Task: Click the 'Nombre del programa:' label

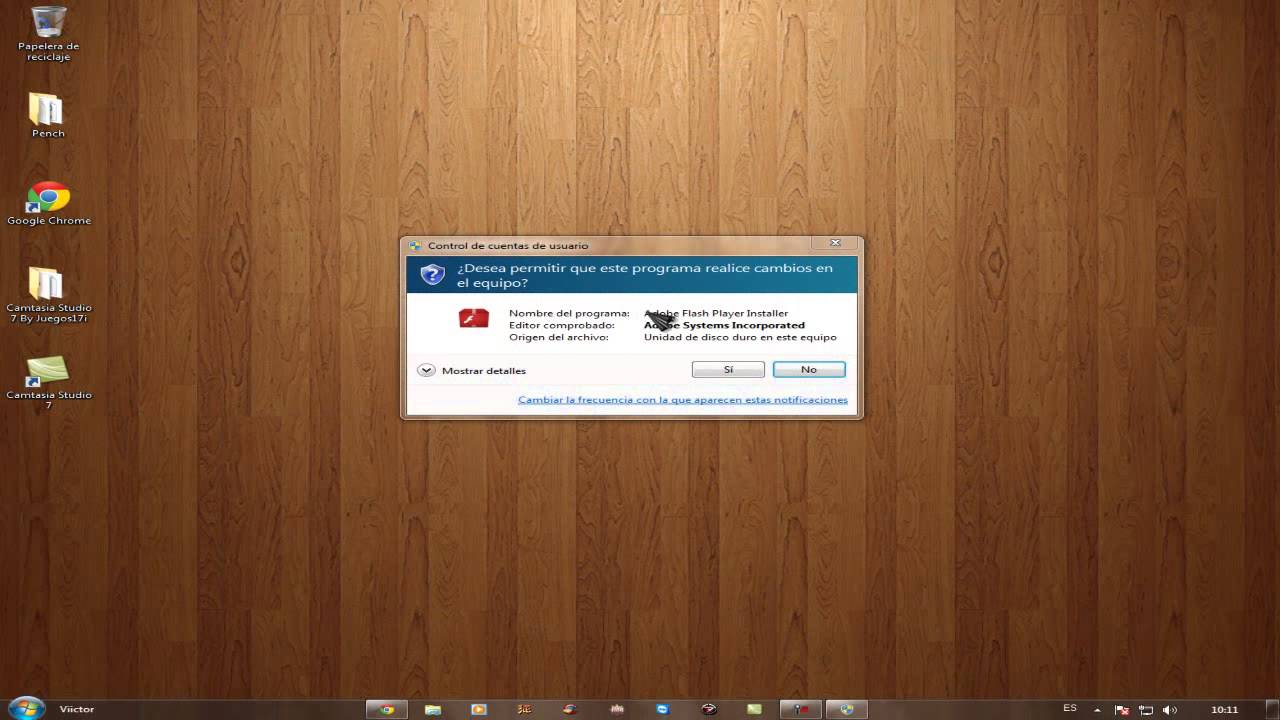Action: click(x=569, y=313)
